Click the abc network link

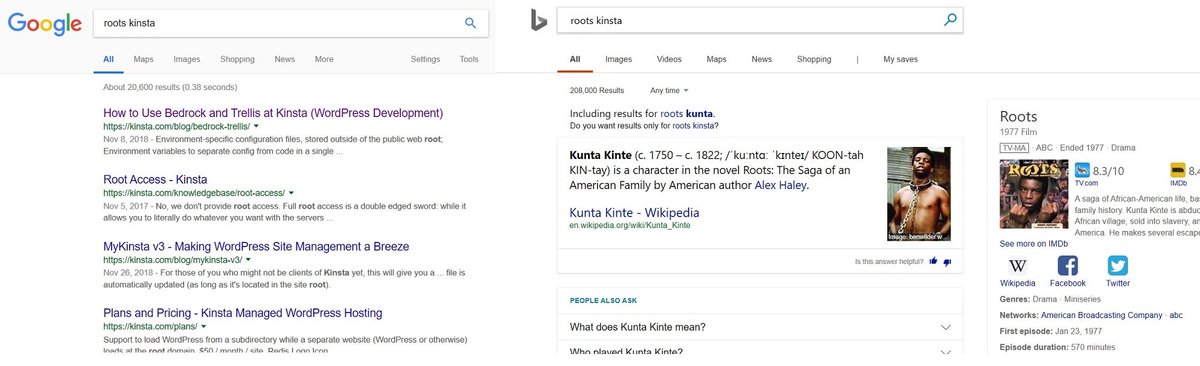click(x=1176, y=315)
